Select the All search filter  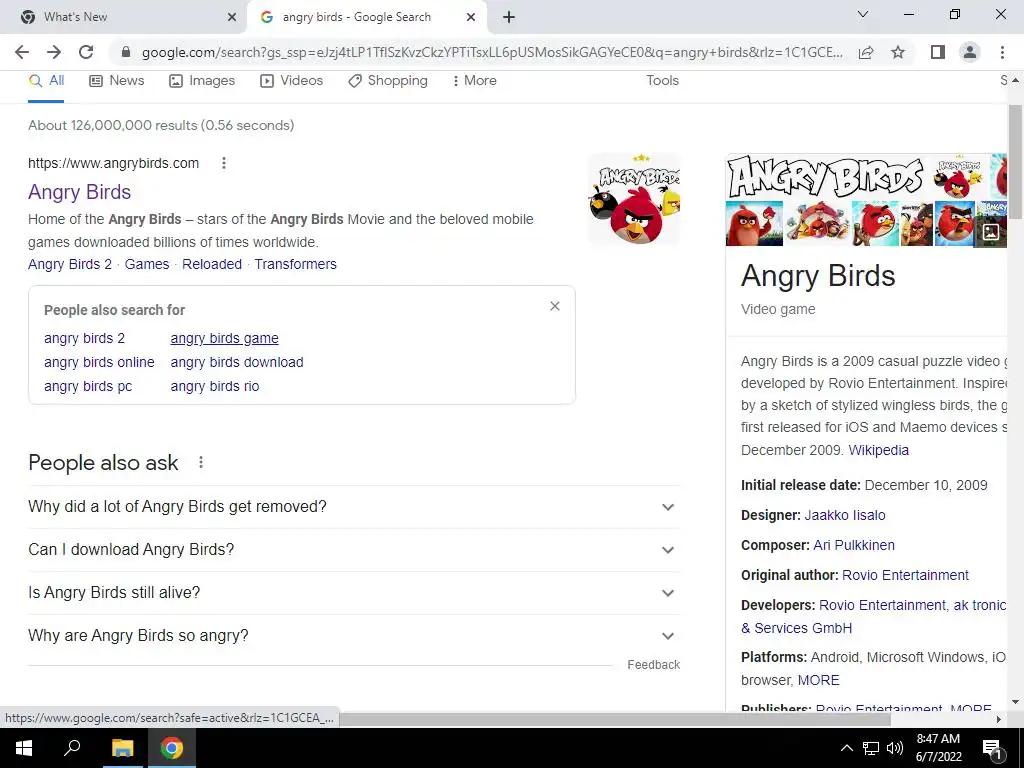click(x=46, y=80)
